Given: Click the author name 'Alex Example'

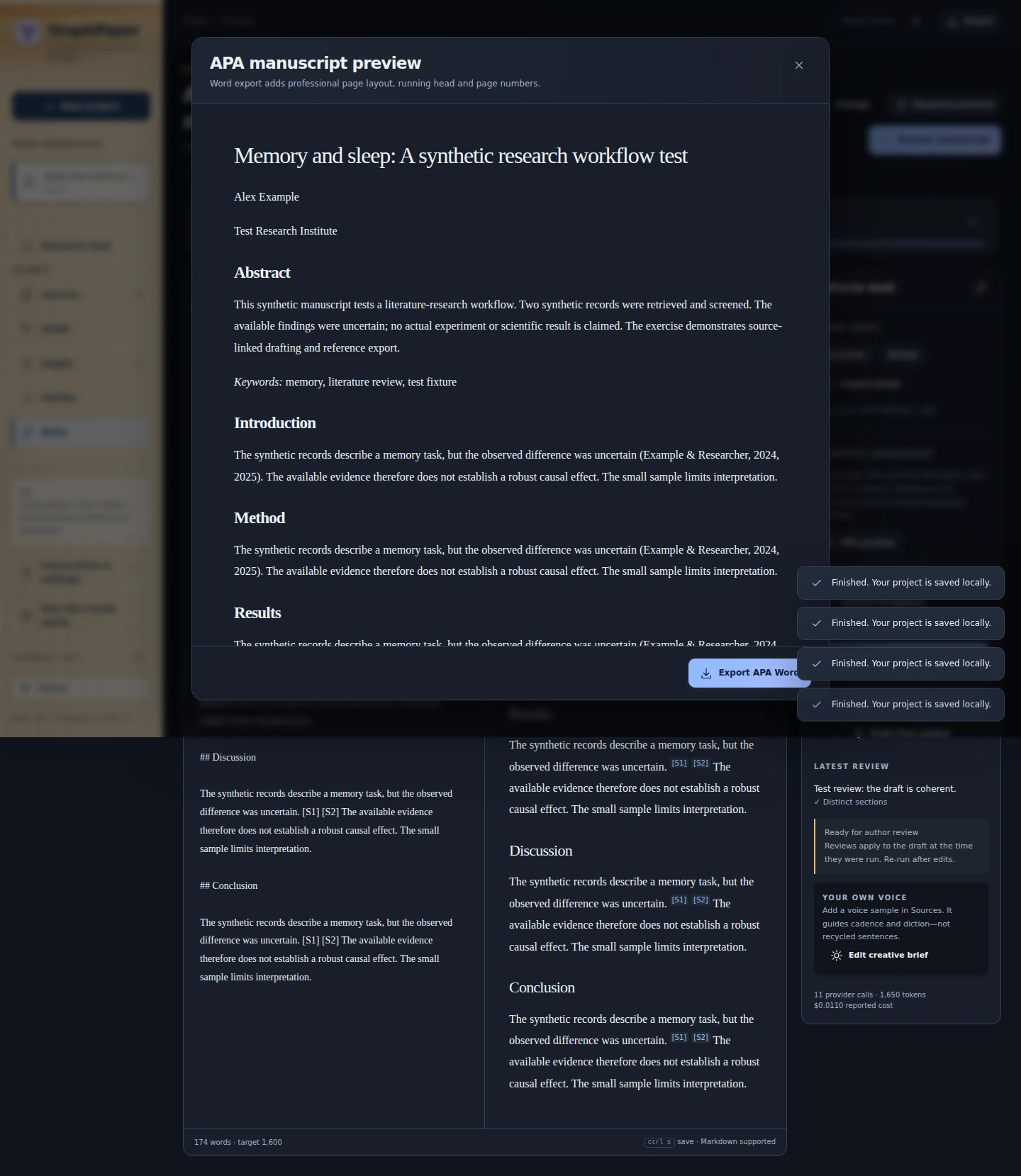Looking at the screenshot, I should pos(267,197).
